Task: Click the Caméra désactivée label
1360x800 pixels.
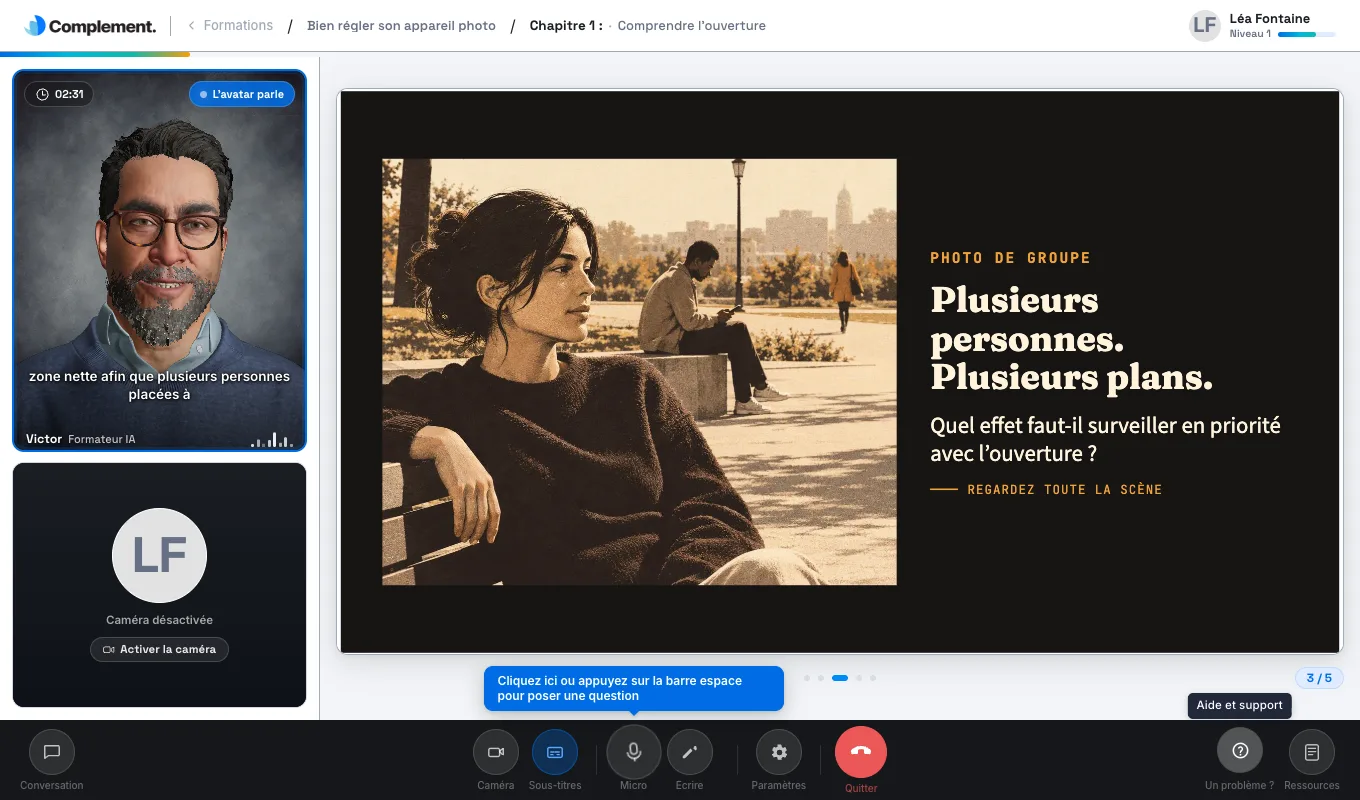Action: coord(159,620)
